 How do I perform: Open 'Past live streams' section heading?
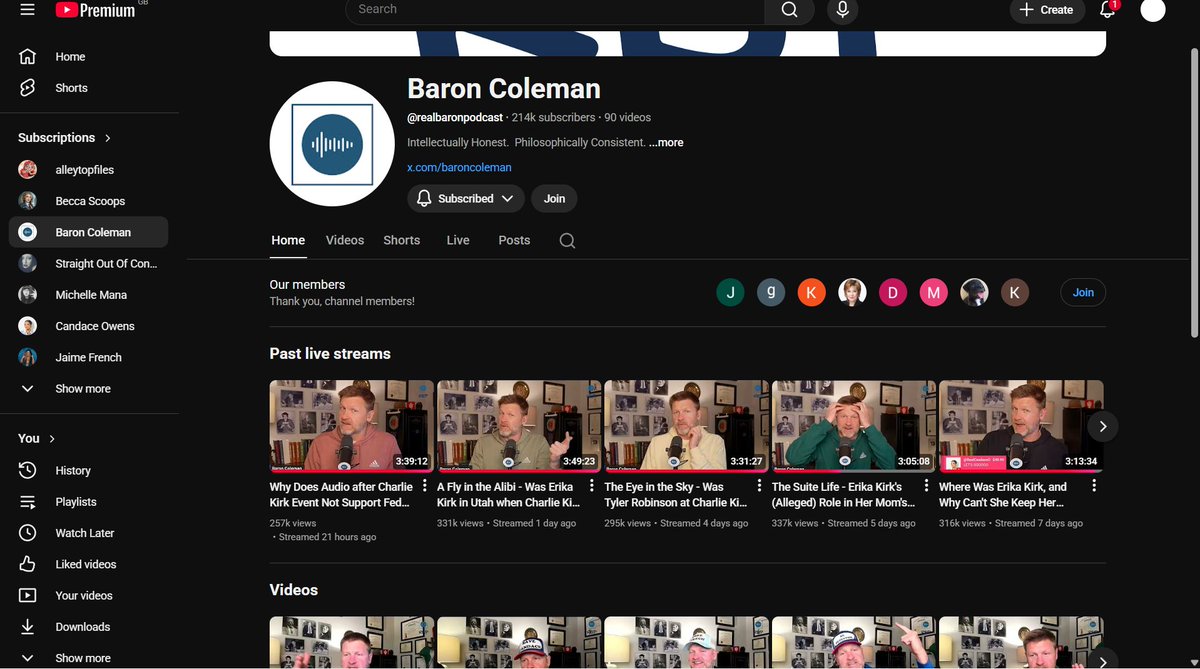click(x=330, y=354)
